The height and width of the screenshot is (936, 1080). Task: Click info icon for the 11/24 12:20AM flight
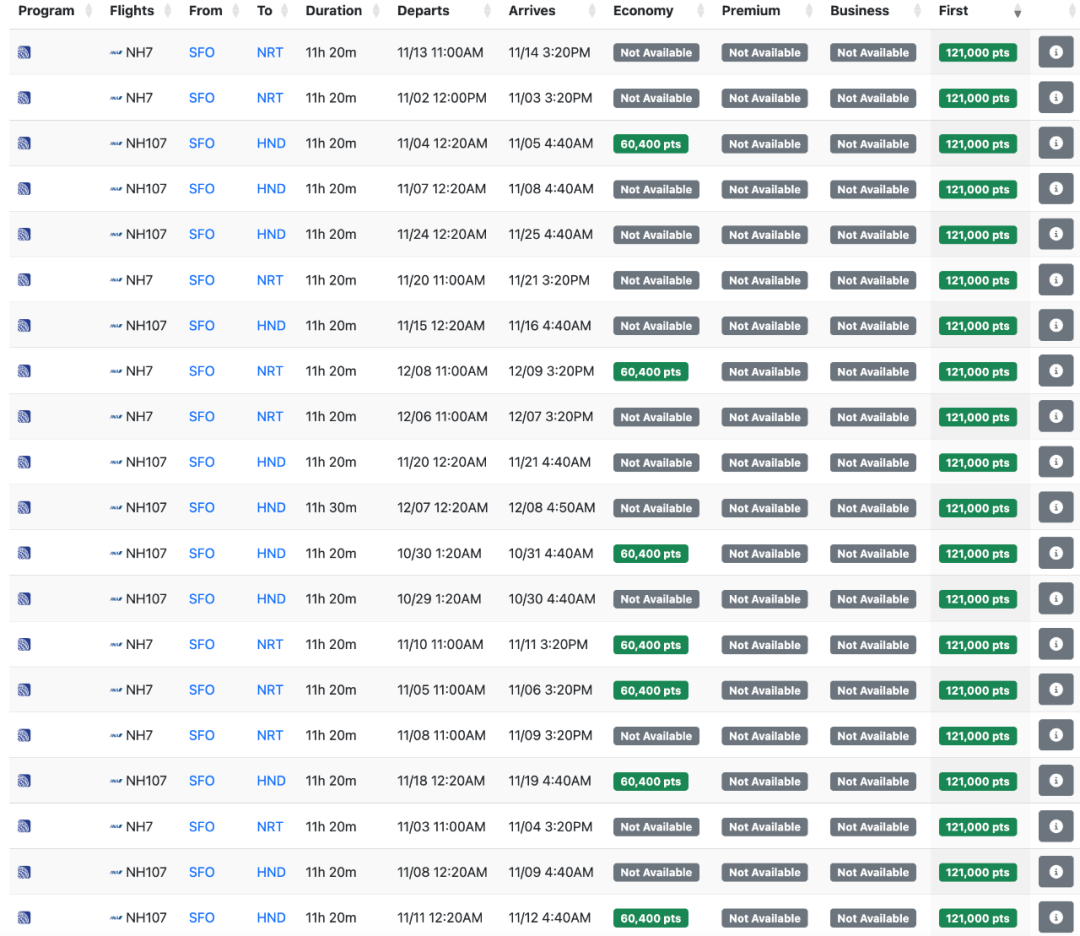[1055, 234]
